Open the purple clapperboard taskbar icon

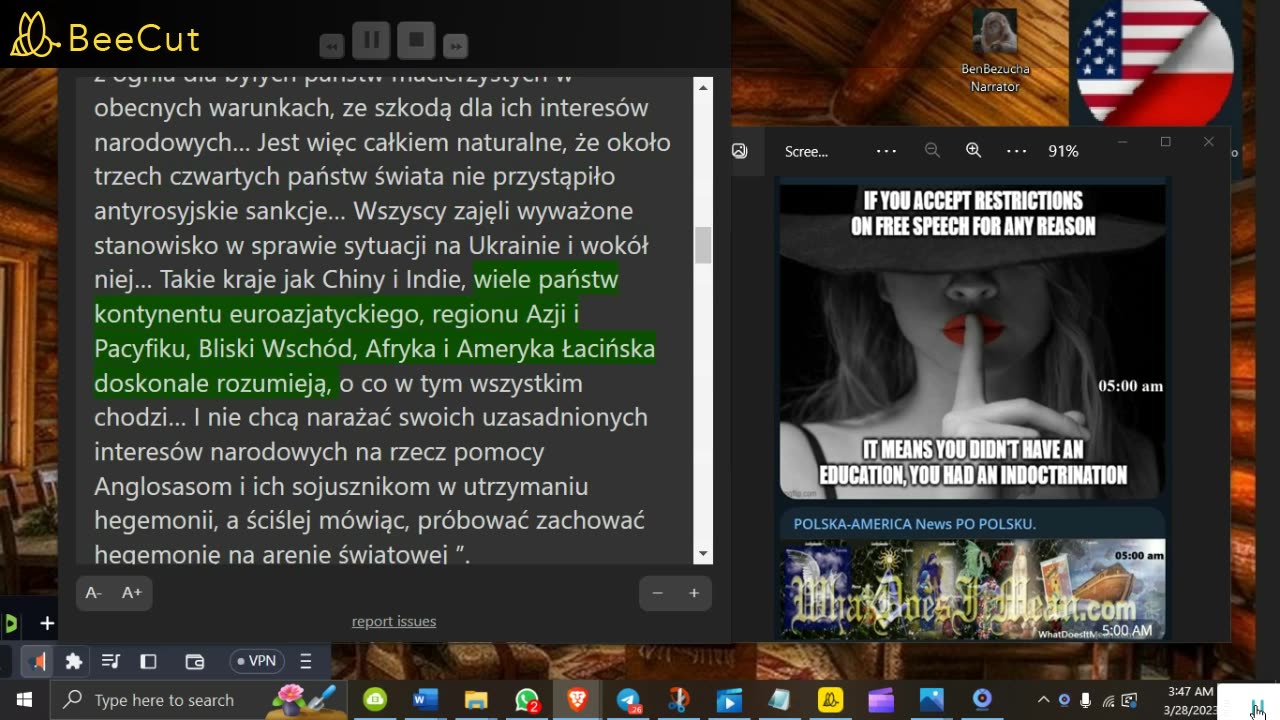pyautogui.click(x=881, y=700)
